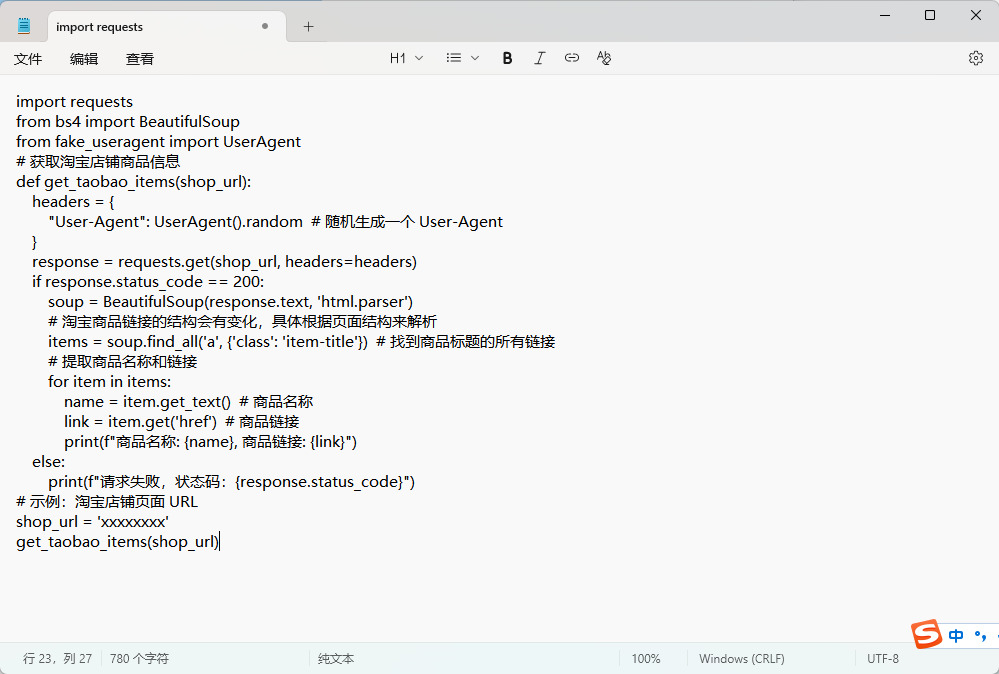The width and height of the screenshot is (999, 674).
Task: Click the clear formatting icon
Action: click(x=604, y=58)
